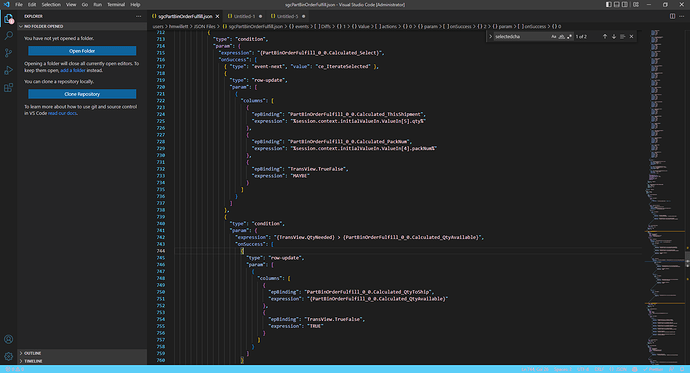This screenshot has width=690, height=373.
Task: Toggle Match Whole Word in Find widget
Action: click(x=562, y=37)
